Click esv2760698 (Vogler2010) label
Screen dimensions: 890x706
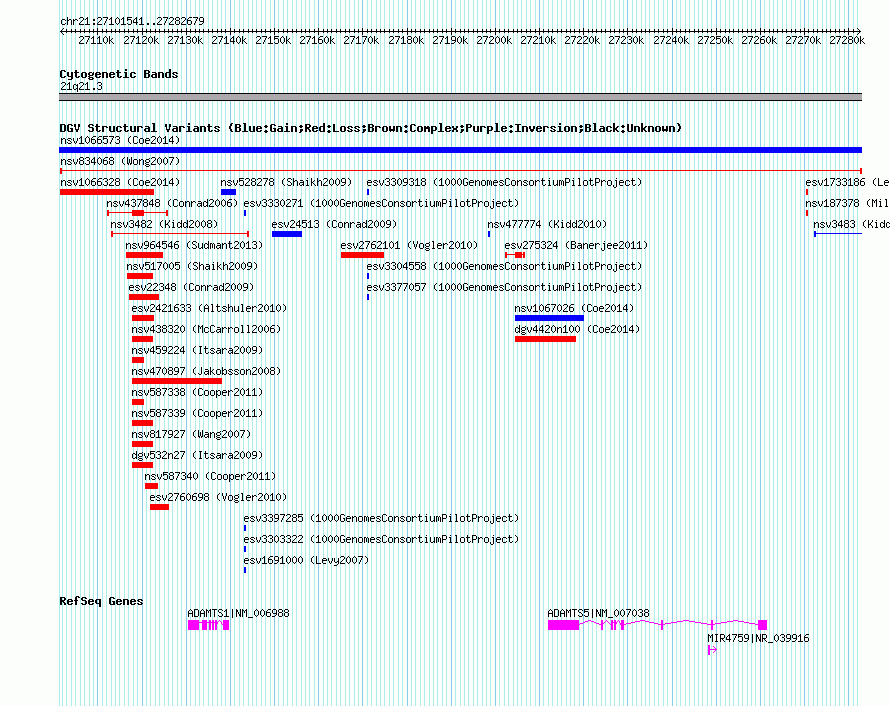(x=218, y=497)
